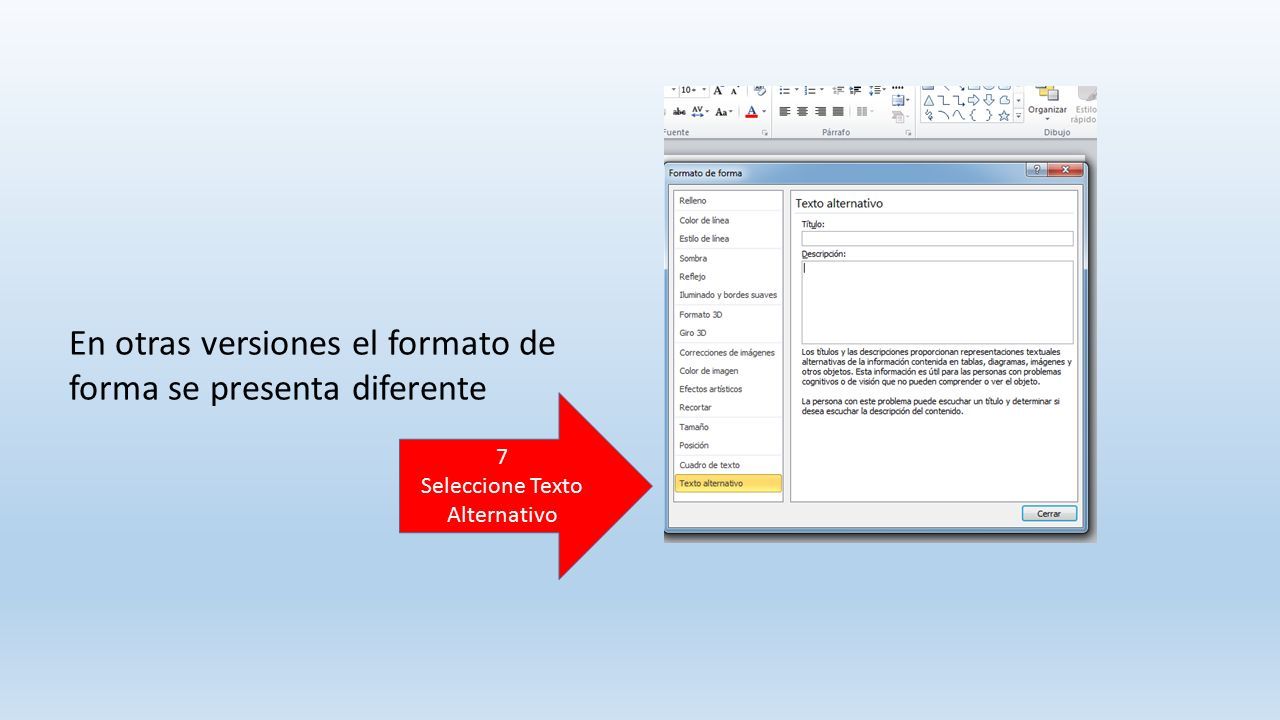The height and width of the screenshot is (720, 1280).
Task: Select the right arrow shape
Action: pyautogui.click(x=973, y=100)
